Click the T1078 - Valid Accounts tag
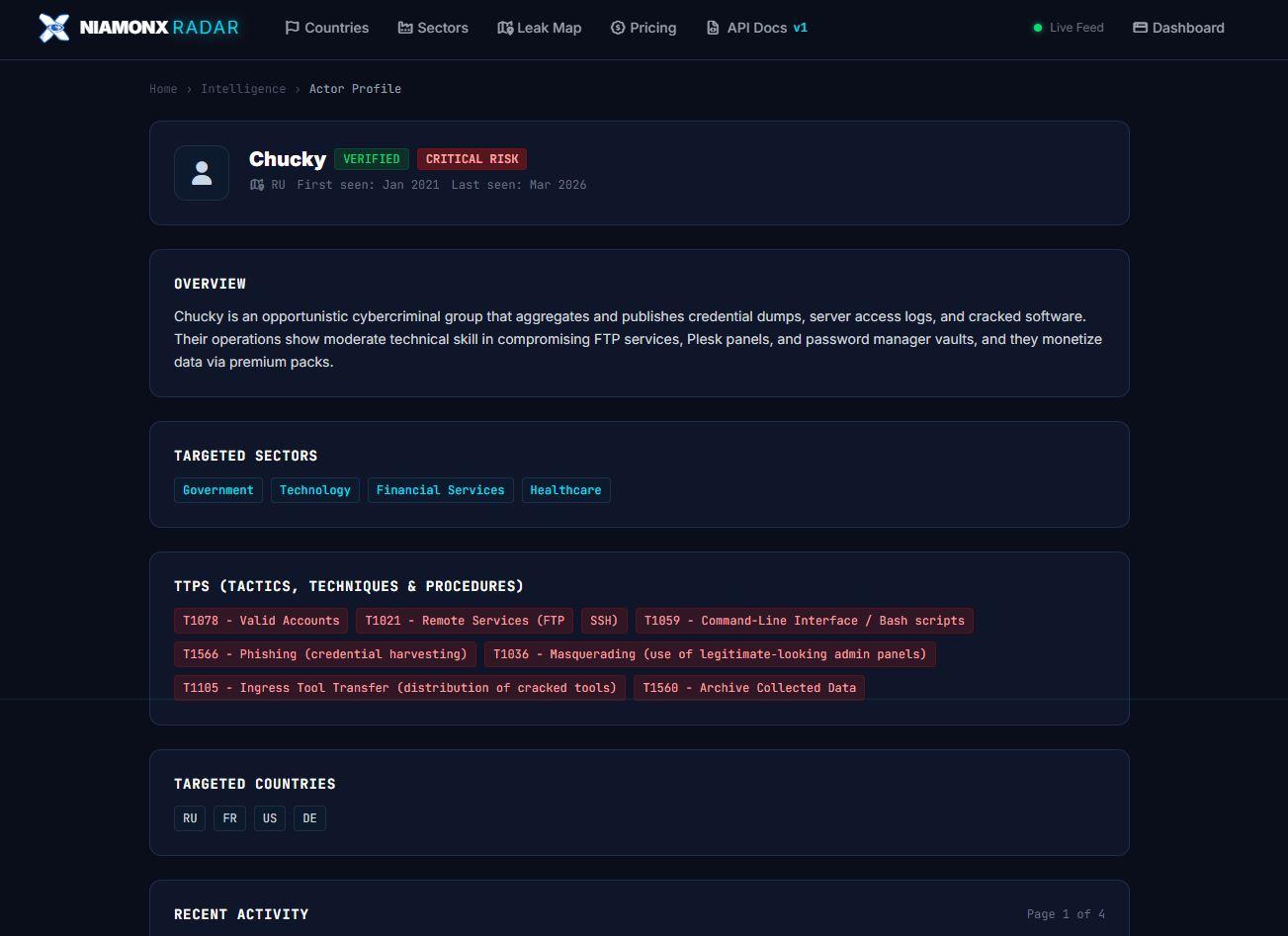The height and width of the screenshot is (936, 1288). pos(261,621)
